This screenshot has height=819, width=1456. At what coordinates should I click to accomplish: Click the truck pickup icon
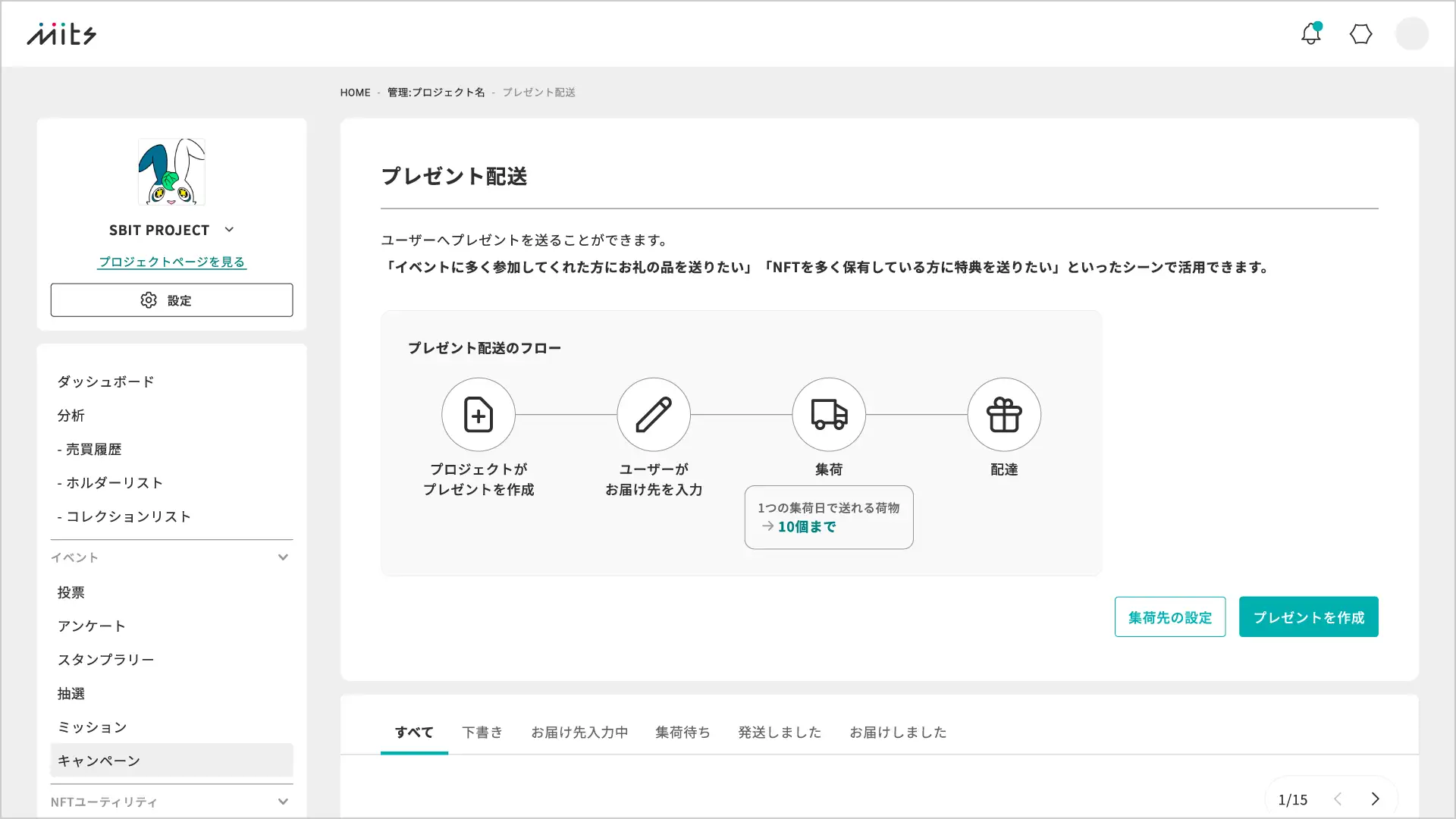828,415
